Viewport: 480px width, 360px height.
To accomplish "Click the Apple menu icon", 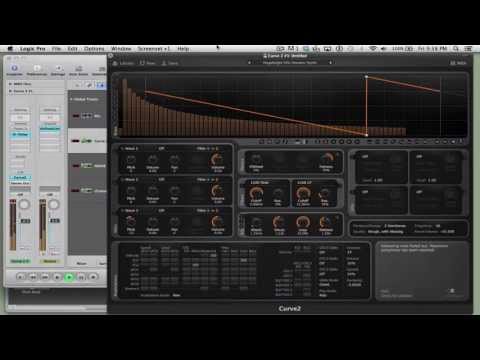I will pyautogui.click(x=10, y=49).
